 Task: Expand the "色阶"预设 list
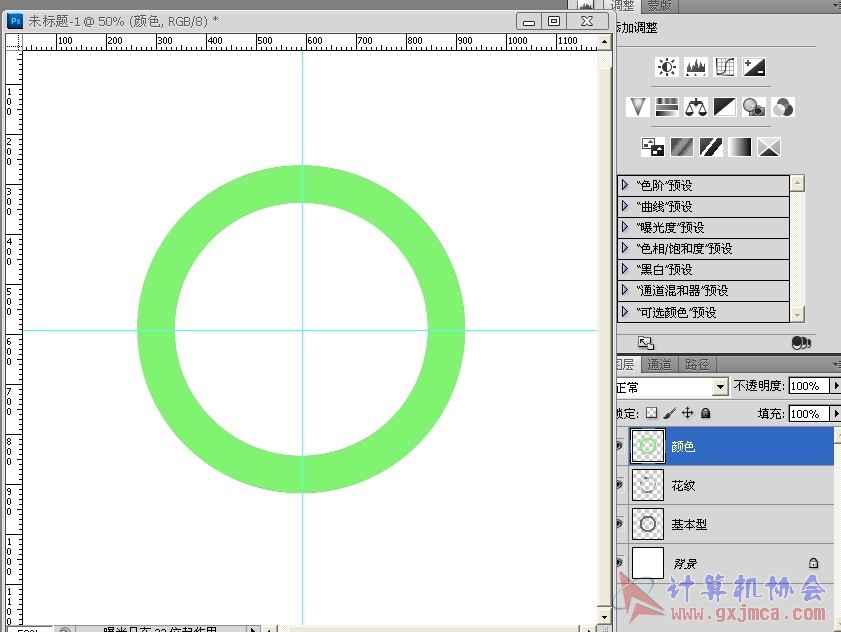(x=625, y=185)
